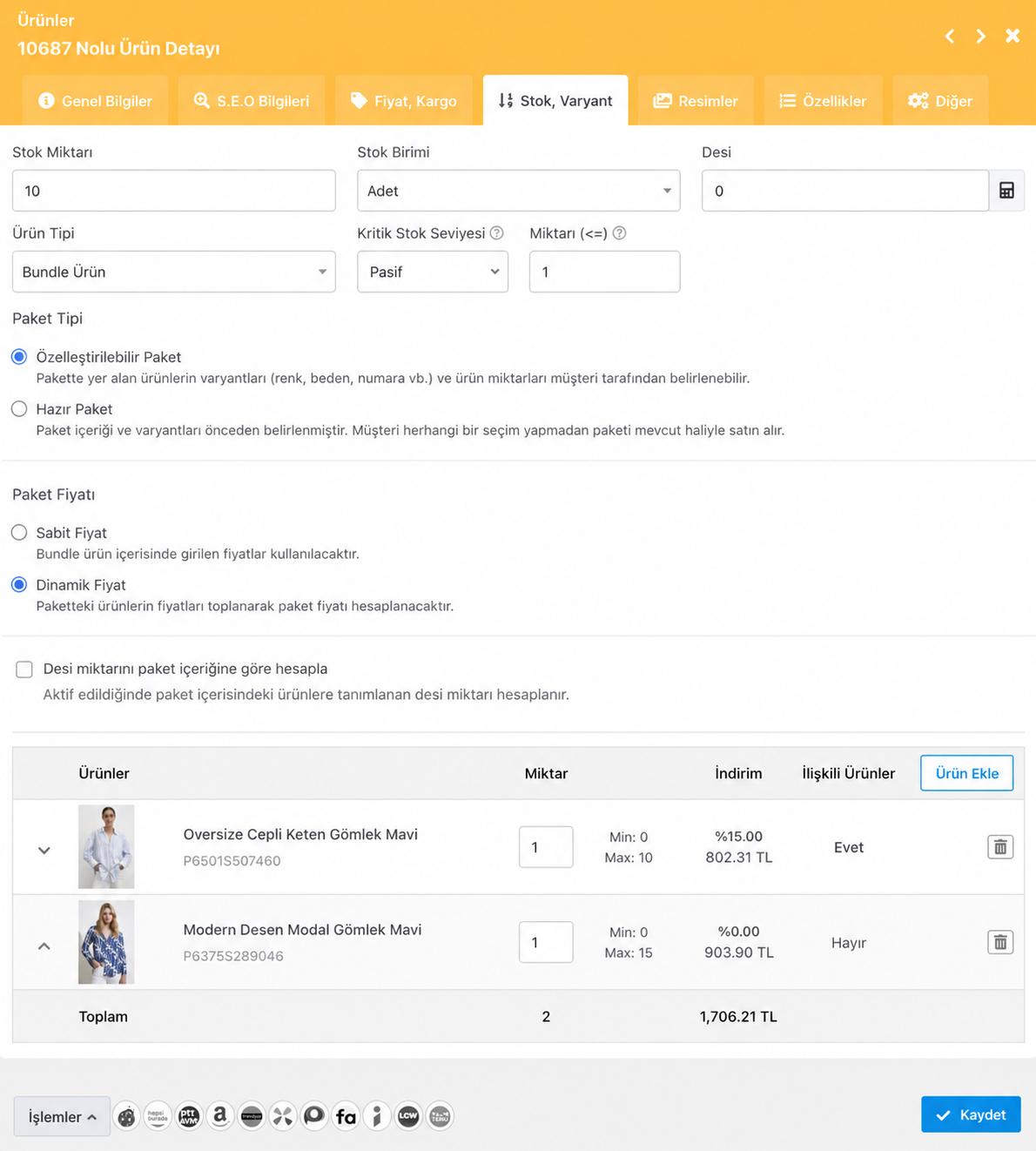This screenshot has width=1036, height=1151.
Task: Enable desi calculation by package contents
Action: 24,670
